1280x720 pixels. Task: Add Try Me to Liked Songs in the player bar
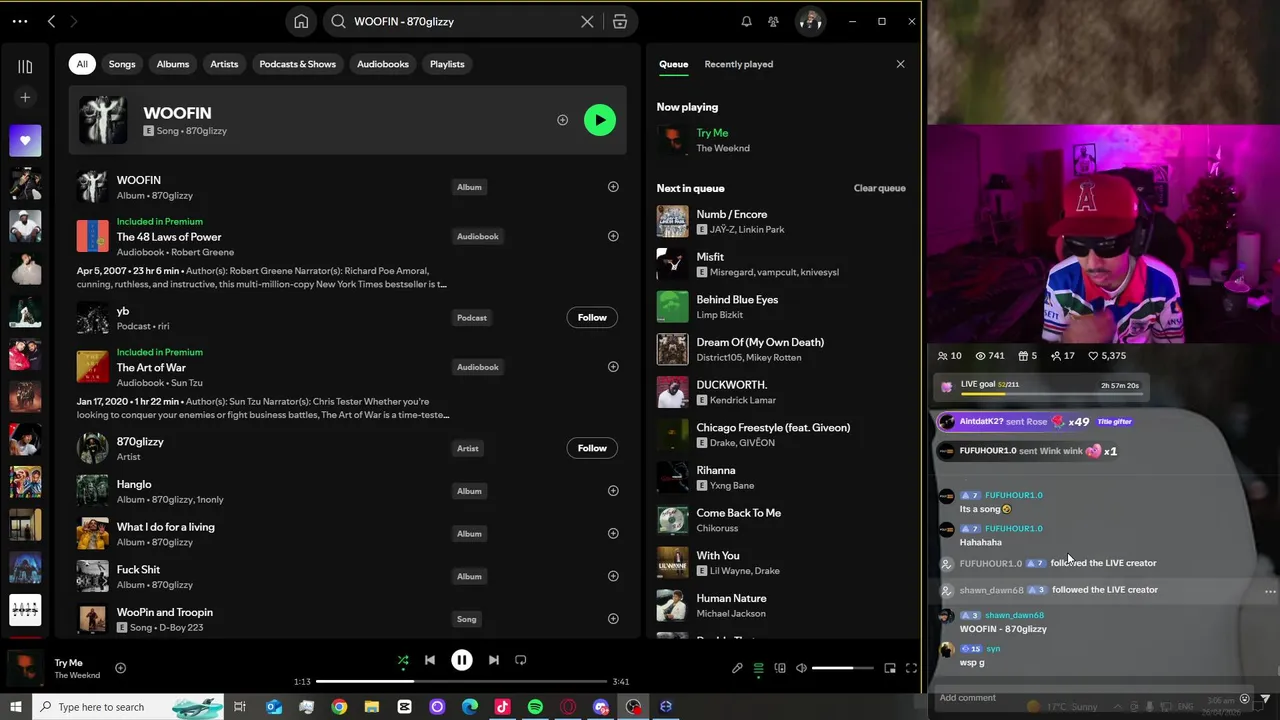coord(120,668)
